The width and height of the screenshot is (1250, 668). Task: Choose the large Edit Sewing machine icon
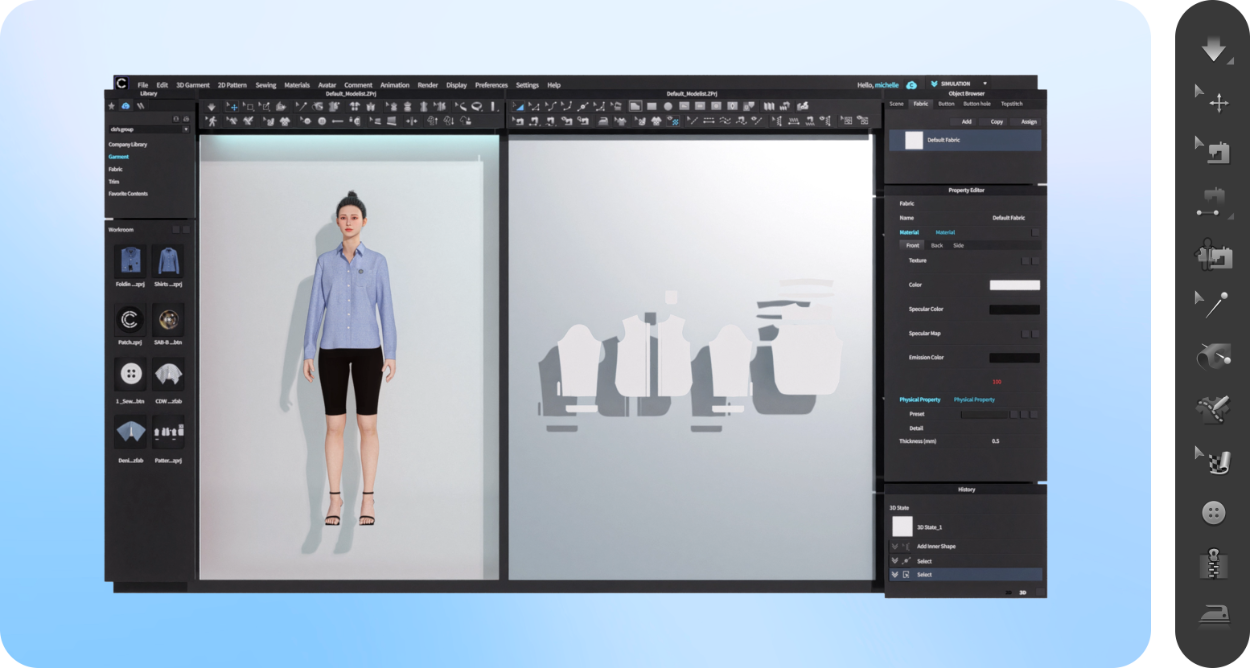pyautogui.click(x=1214, y=150)
